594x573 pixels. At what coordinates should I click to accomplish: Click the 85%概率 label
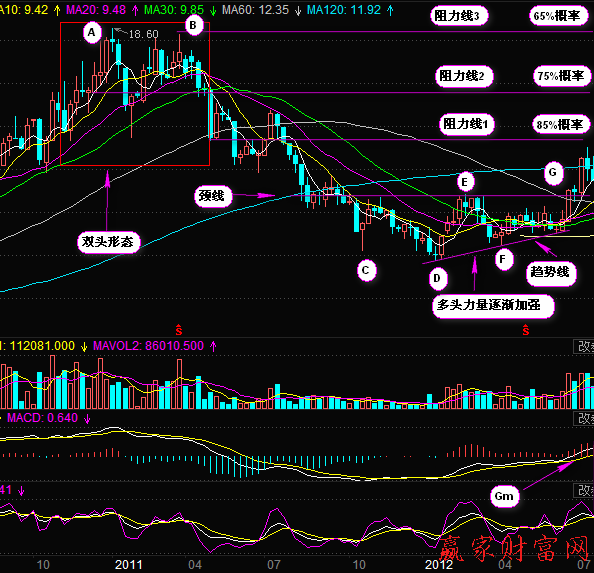pyautogui.click(x=561, y=125)
